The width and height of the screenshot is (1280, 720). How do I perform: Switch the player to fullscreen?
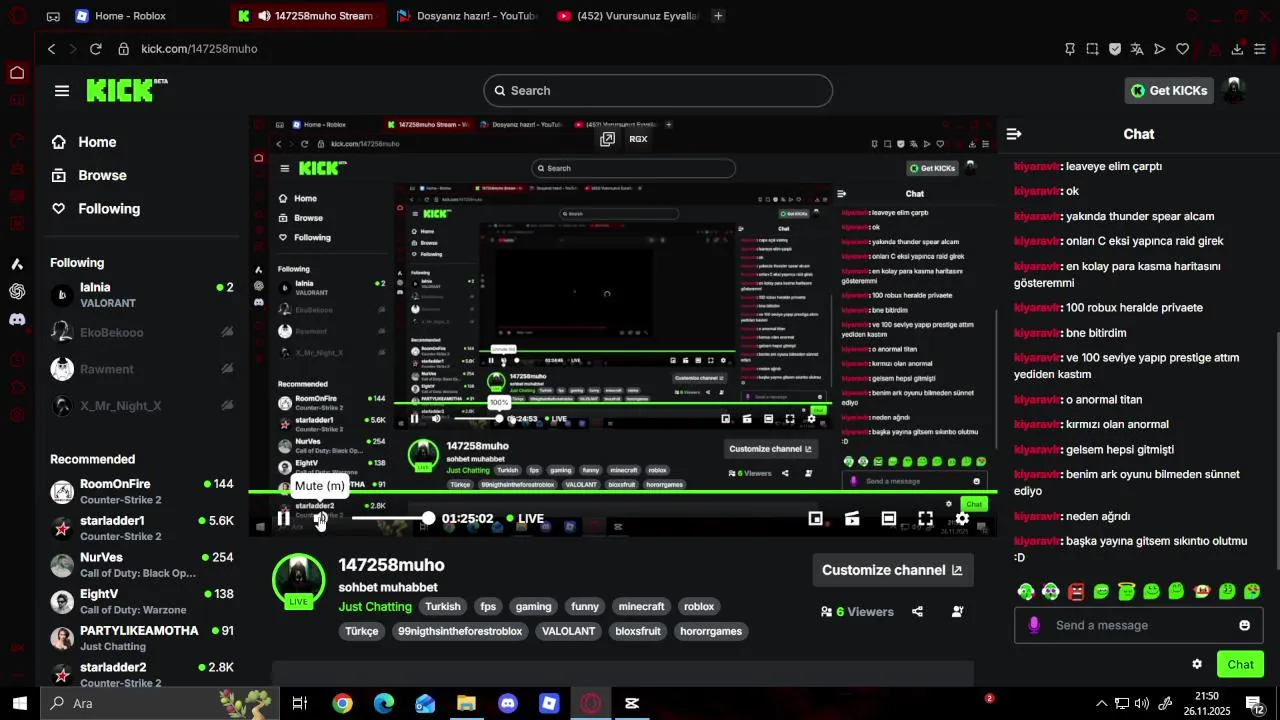(926, 518)
